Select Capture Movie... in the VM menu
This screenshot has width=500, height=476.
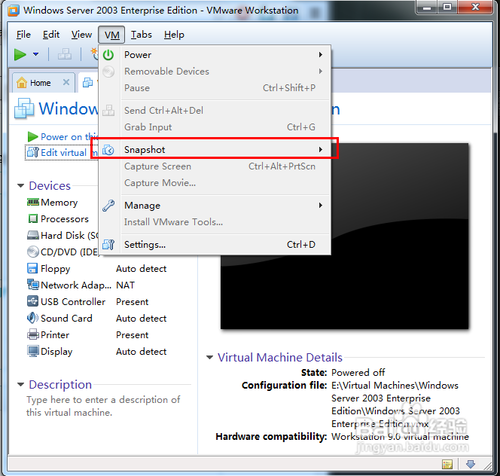pos(215,183)
